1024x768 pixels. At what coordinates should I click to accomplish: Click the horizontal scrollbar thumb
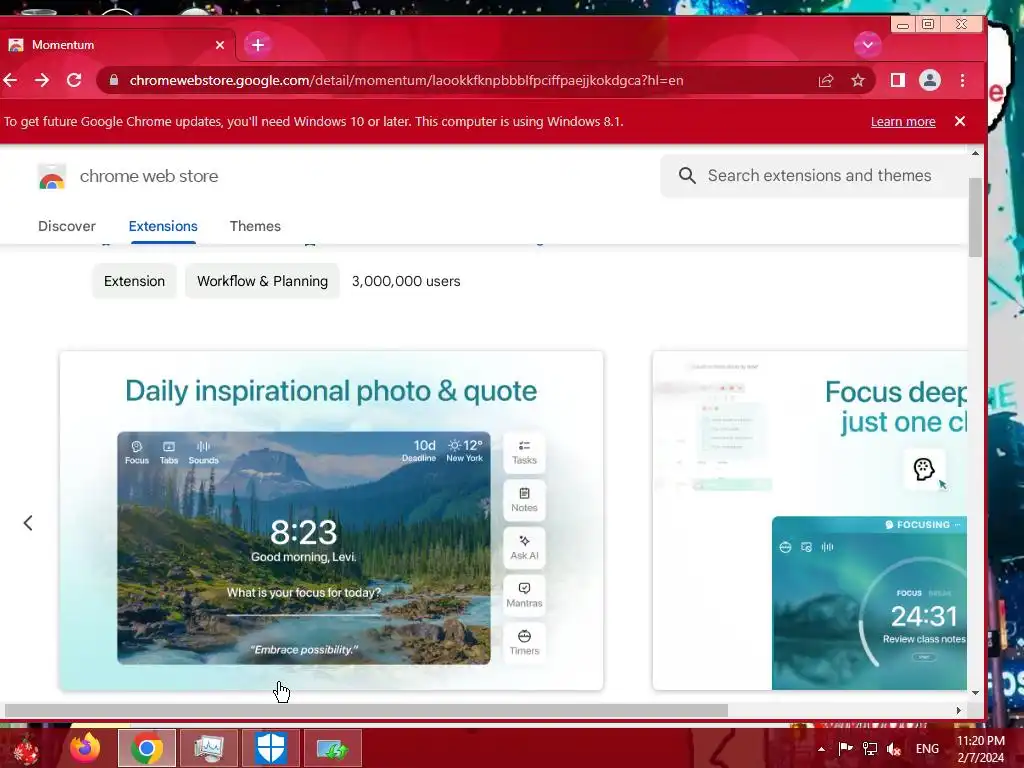coord(366,711)
